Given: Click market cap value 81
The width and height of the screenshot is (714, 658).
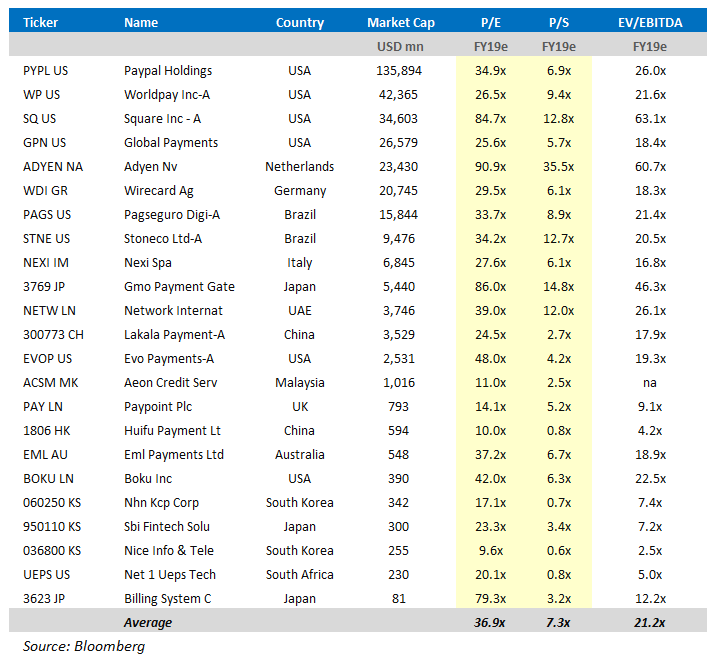Looking at the screenshot, I should point(398,599).
